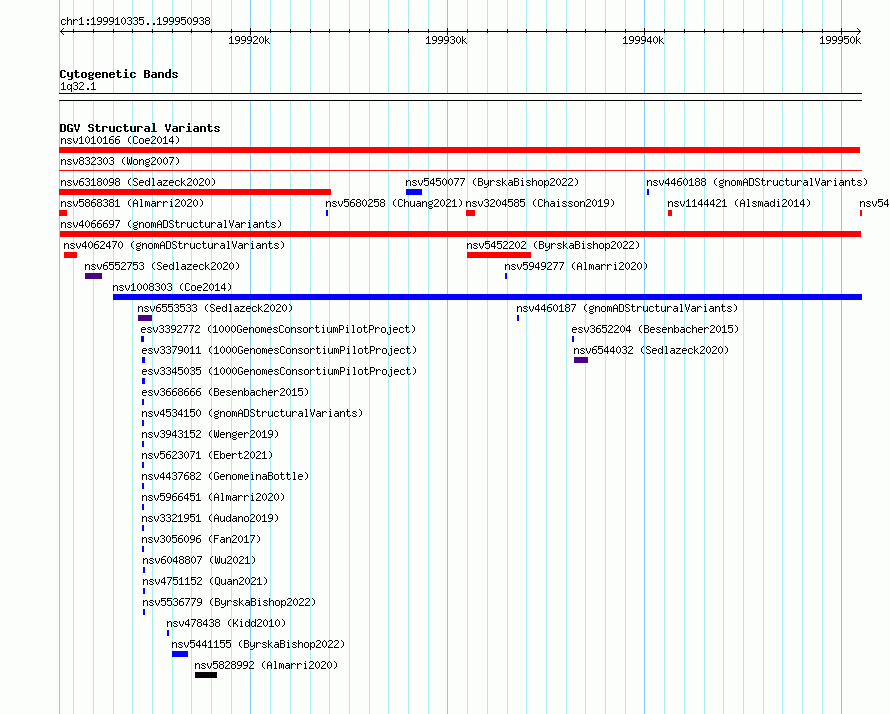Click red marker under nsv3204585
890x714 pixels.
click(471, 213)
